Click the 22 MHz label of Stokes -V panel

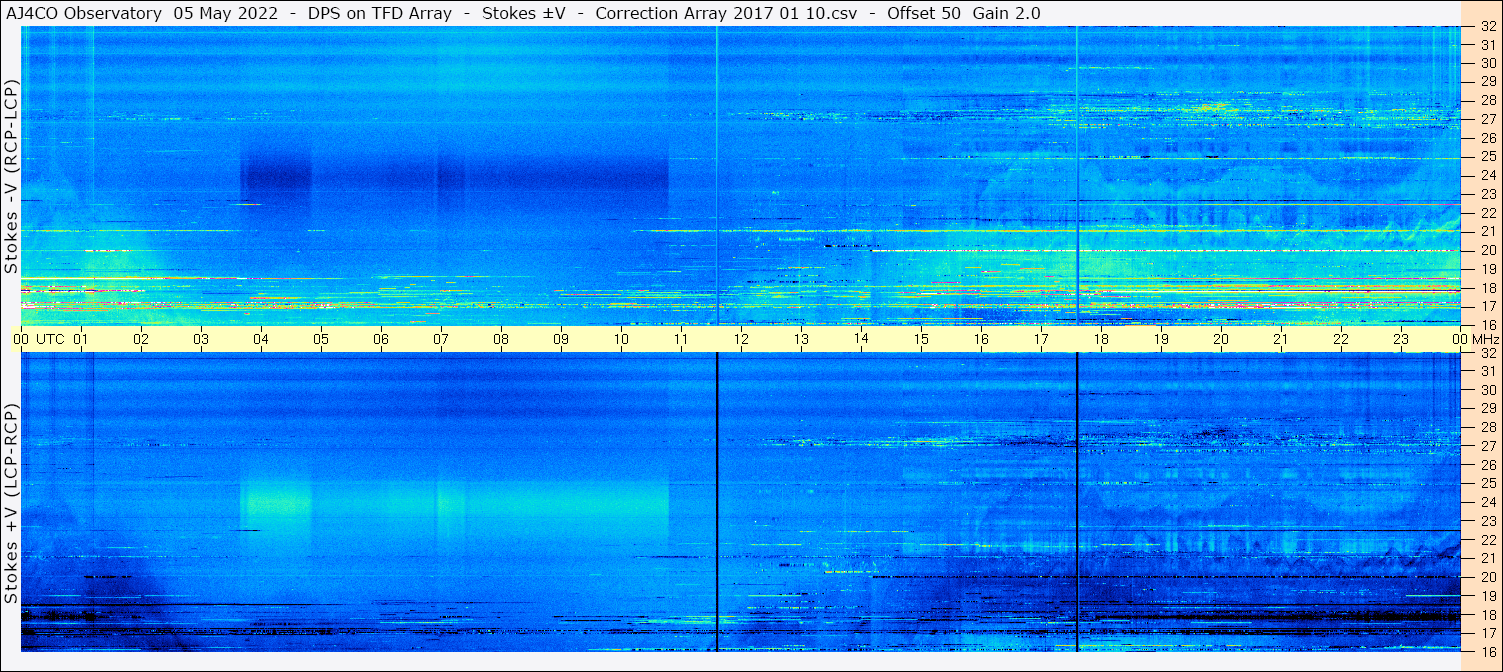(1488, 213)
